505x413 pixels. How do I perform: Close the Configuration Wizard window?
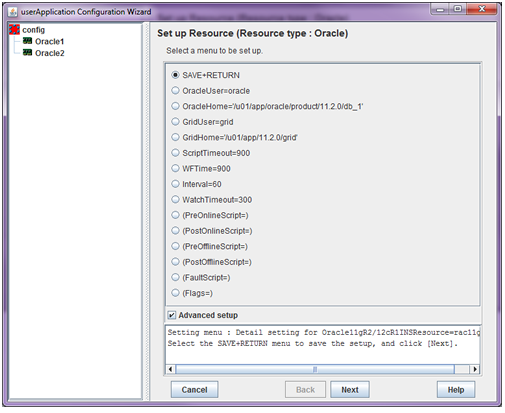(482, 9)
